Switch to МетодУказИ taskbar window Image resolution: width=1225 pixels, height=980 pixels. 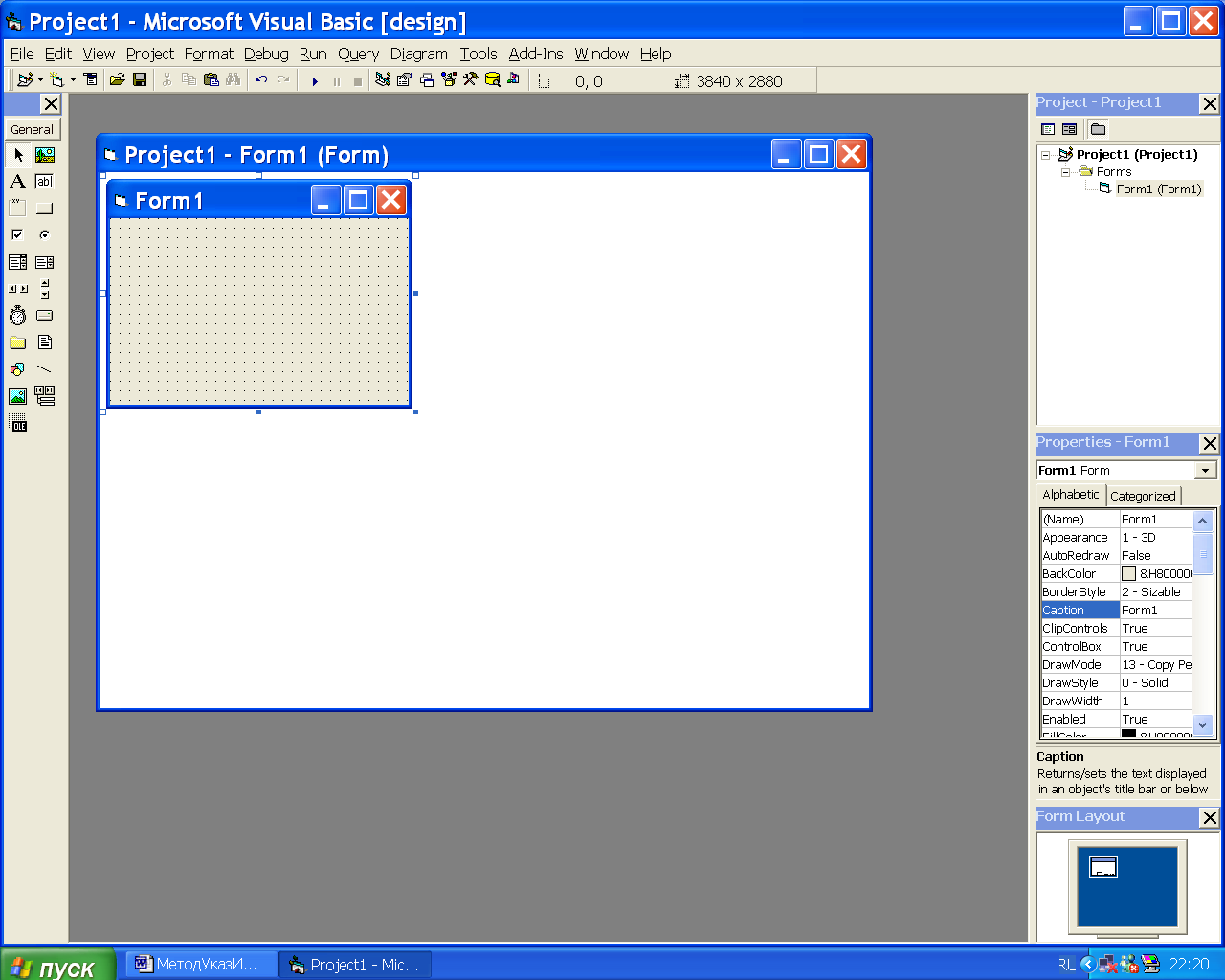[x=199, y=965]
